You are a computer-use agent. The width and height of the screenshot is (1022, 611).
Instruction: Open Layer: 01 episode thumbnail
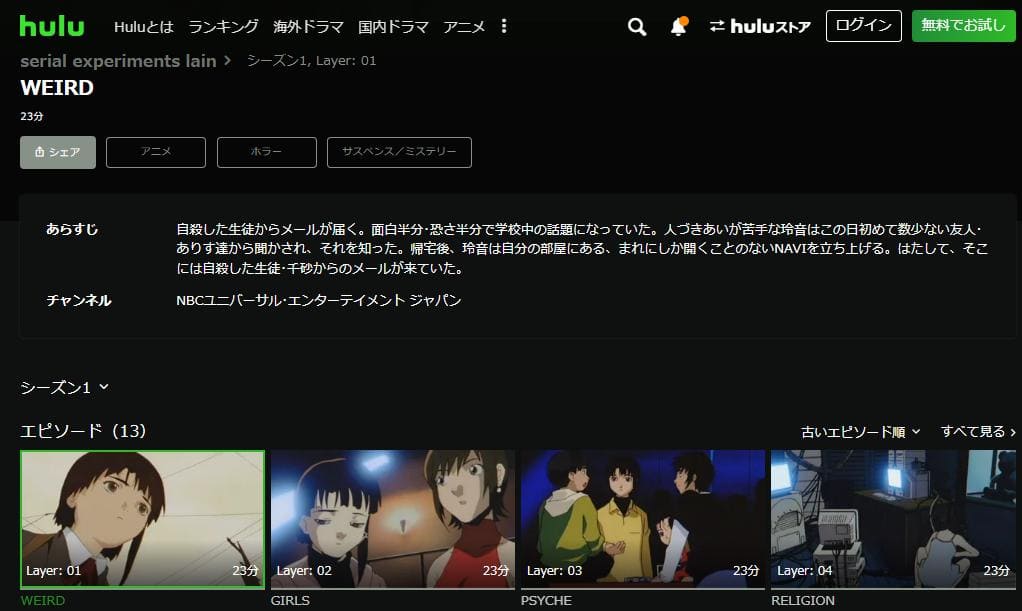[143, 520]
